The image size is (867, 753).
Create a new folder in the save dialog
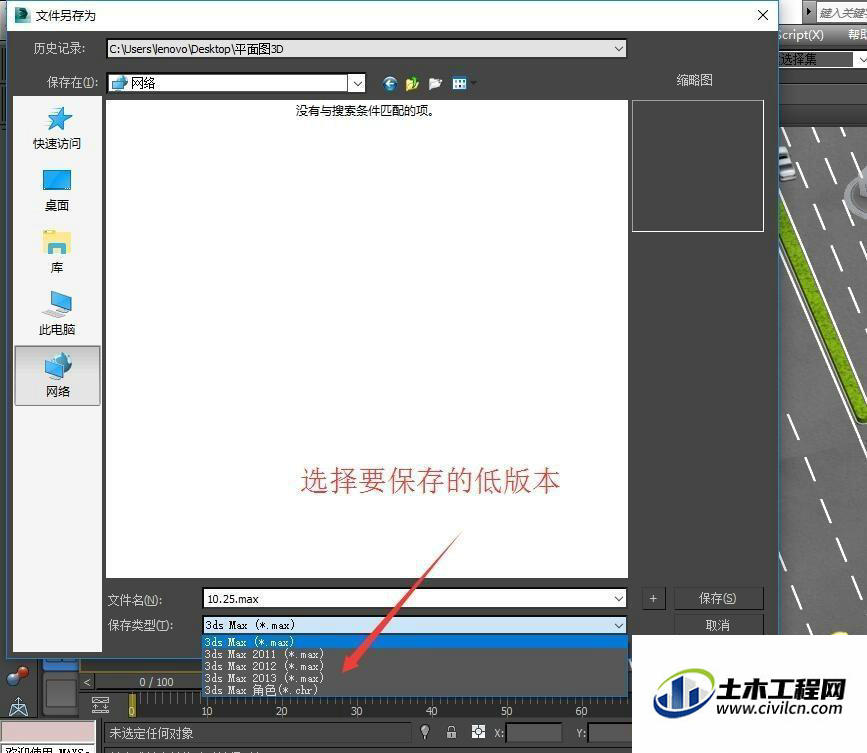435,83
